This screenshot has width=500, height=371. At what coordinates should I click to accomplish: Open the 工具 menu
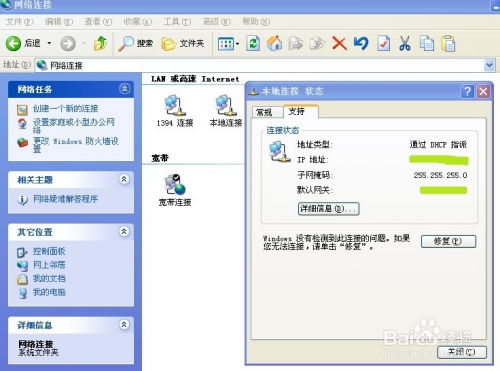(177, 22)
